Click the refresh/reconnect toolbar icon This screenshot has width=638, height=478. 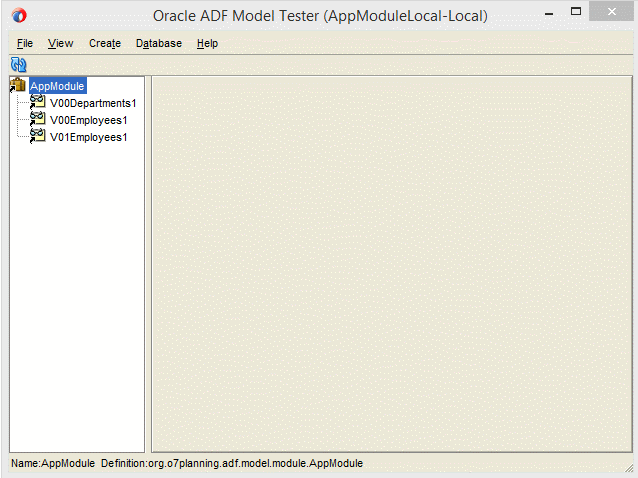(x=18, y=64)
